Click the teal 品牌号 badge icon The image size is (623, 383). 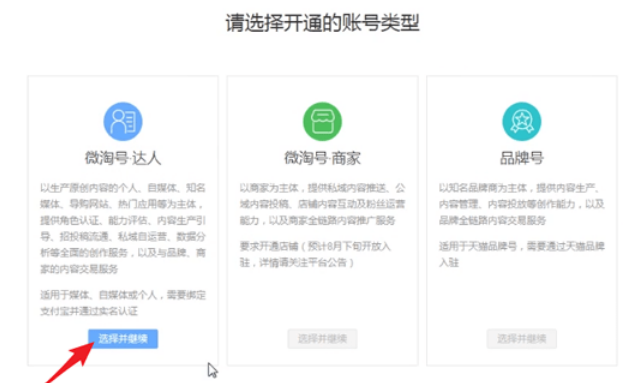(x=521, y=121)
